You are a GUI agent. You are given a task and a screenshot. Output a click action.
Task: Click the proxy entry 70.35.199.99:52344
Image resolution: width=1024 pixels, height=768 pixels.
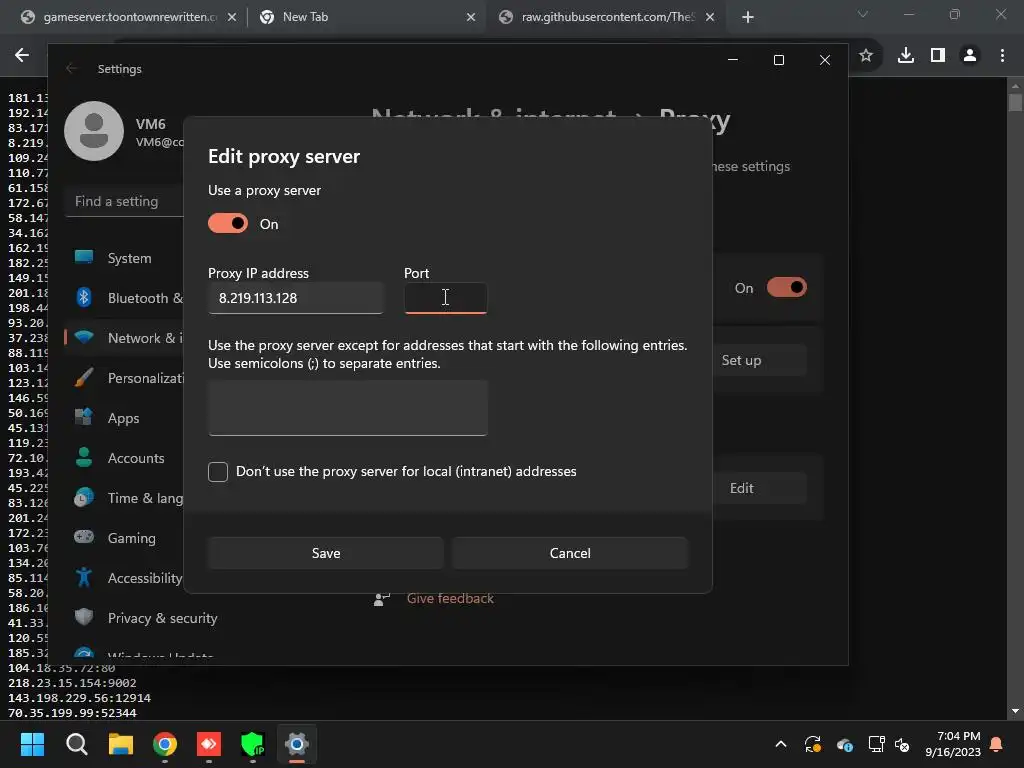pos(72,713)
